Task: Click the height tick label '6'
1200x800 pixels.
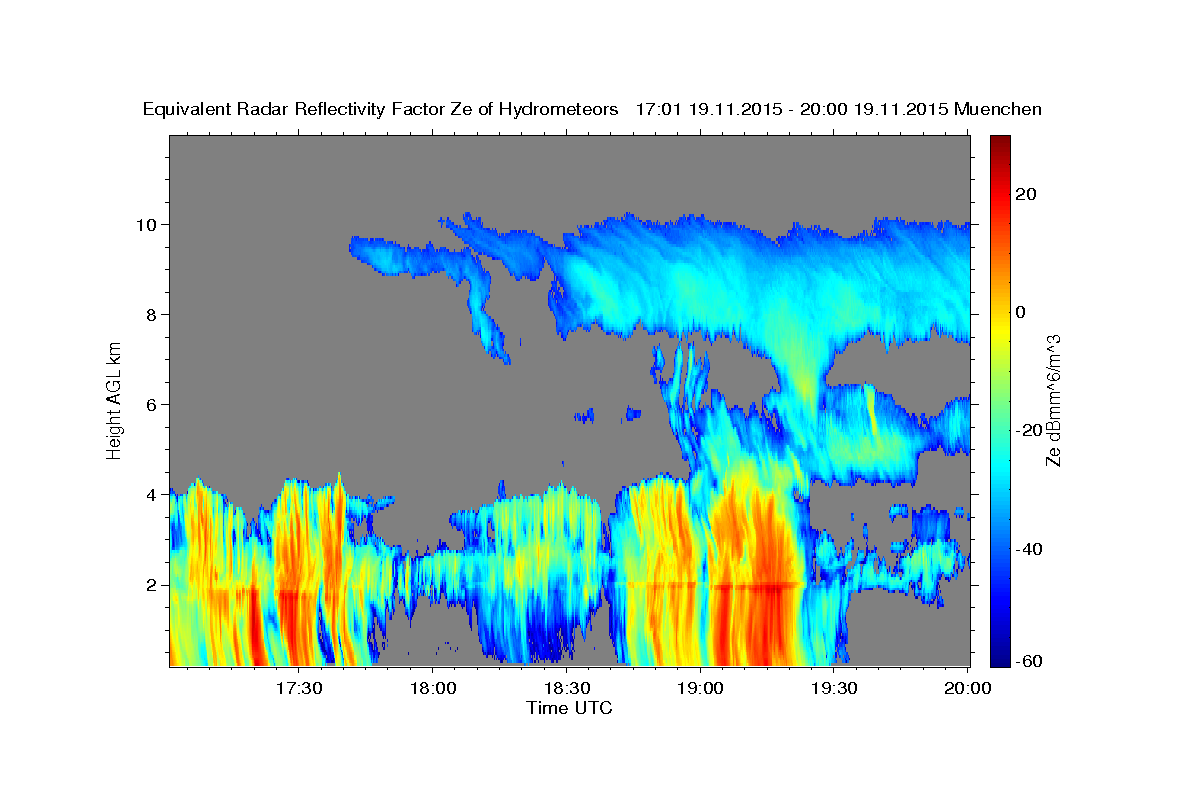Action: coord(154,404)
